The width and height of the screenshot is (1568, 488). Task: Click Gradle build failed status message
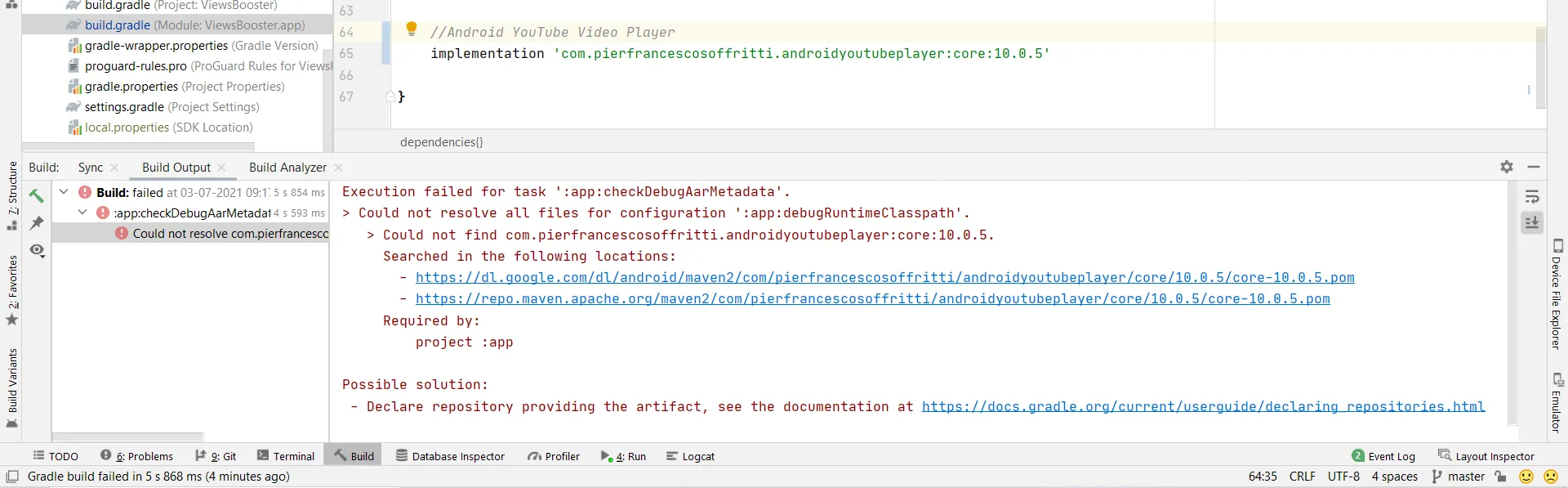[158, 476]
